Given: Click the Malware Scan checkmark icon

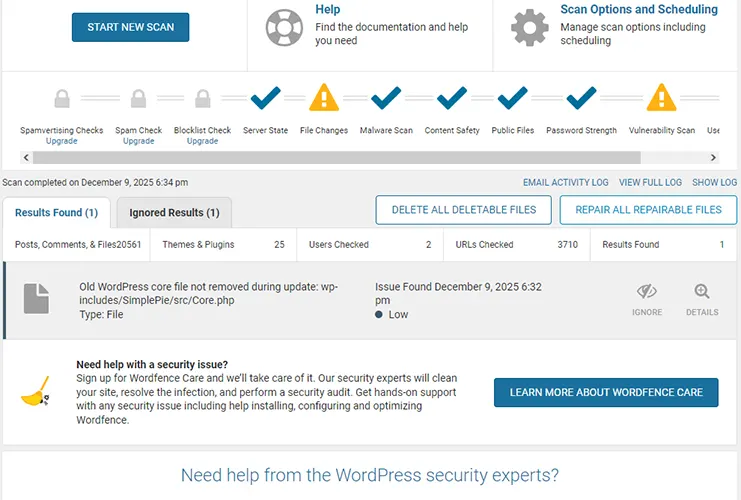Looking at the screenshot, I should point(386,98).
